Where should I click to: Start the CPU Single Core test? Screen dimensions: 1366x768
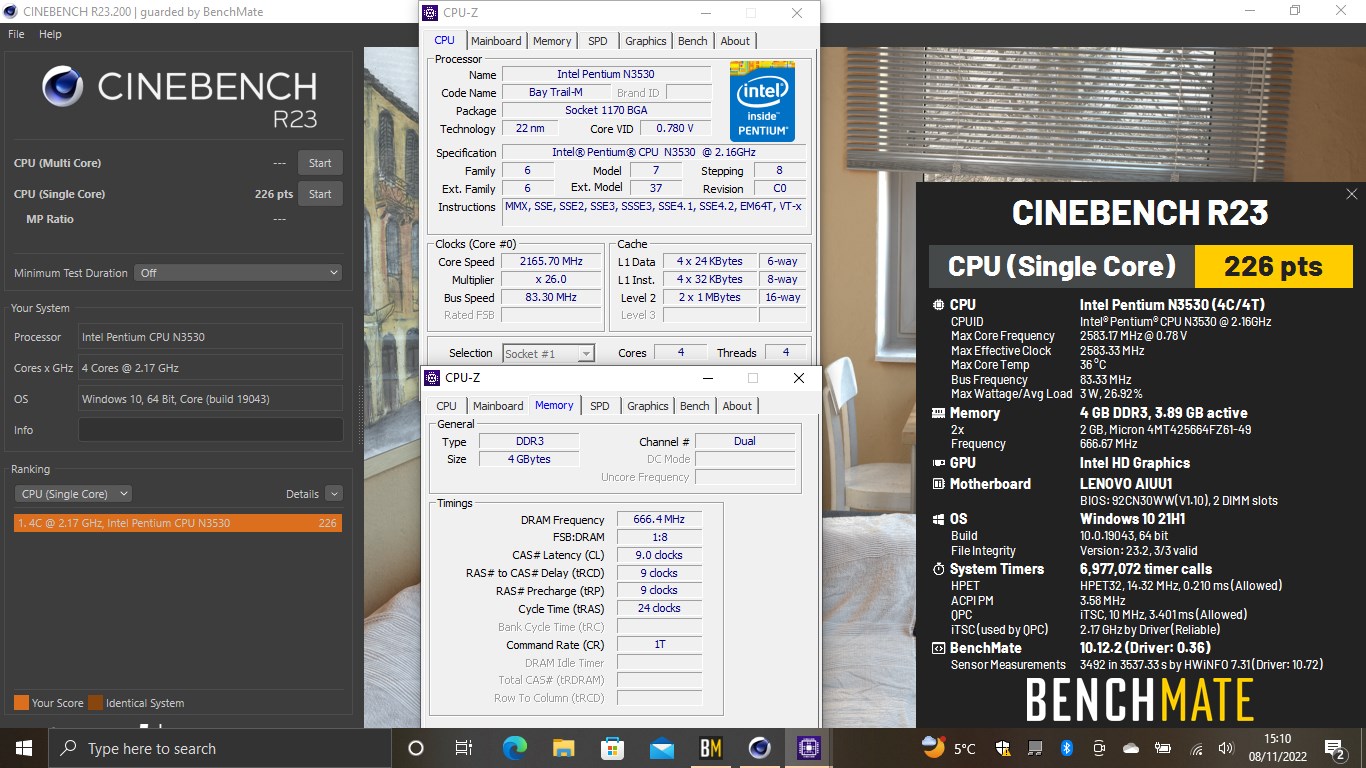click(x=320, y=194)
